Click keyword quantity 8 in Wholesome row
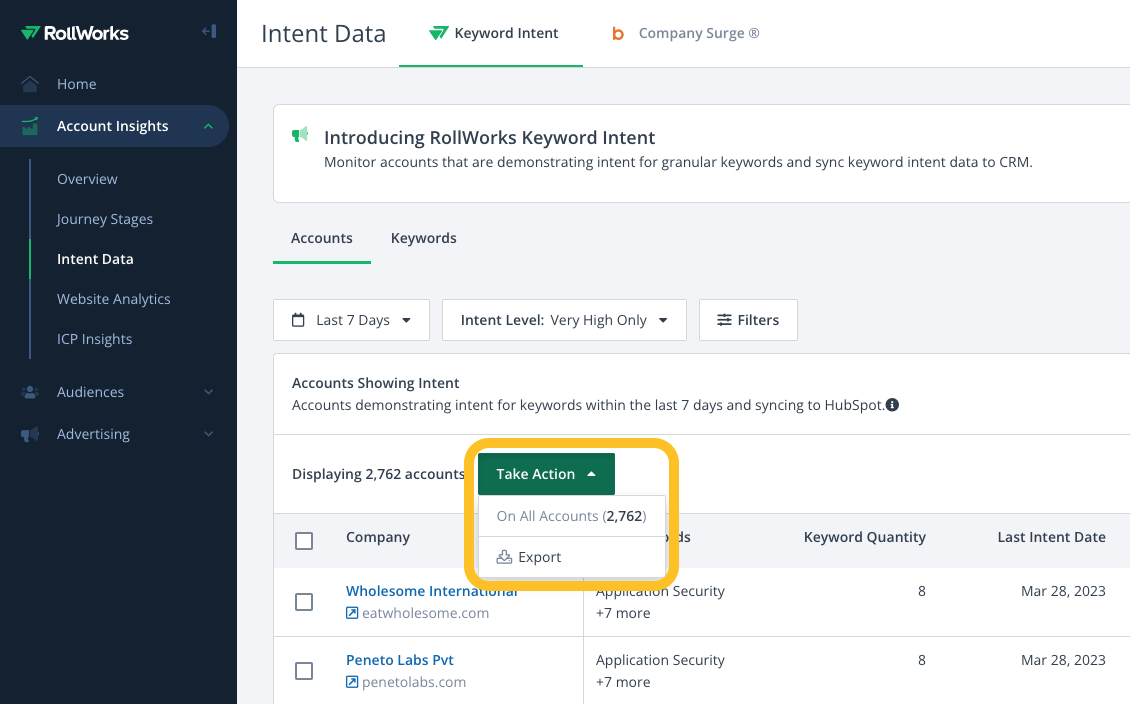Image resolution: width=1130 pixels, height=704 pixels. tap(922, 591)
